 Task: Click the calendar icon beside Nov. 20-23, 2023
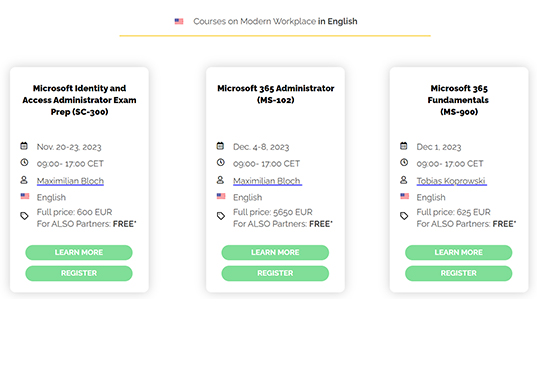pos(24,146)
